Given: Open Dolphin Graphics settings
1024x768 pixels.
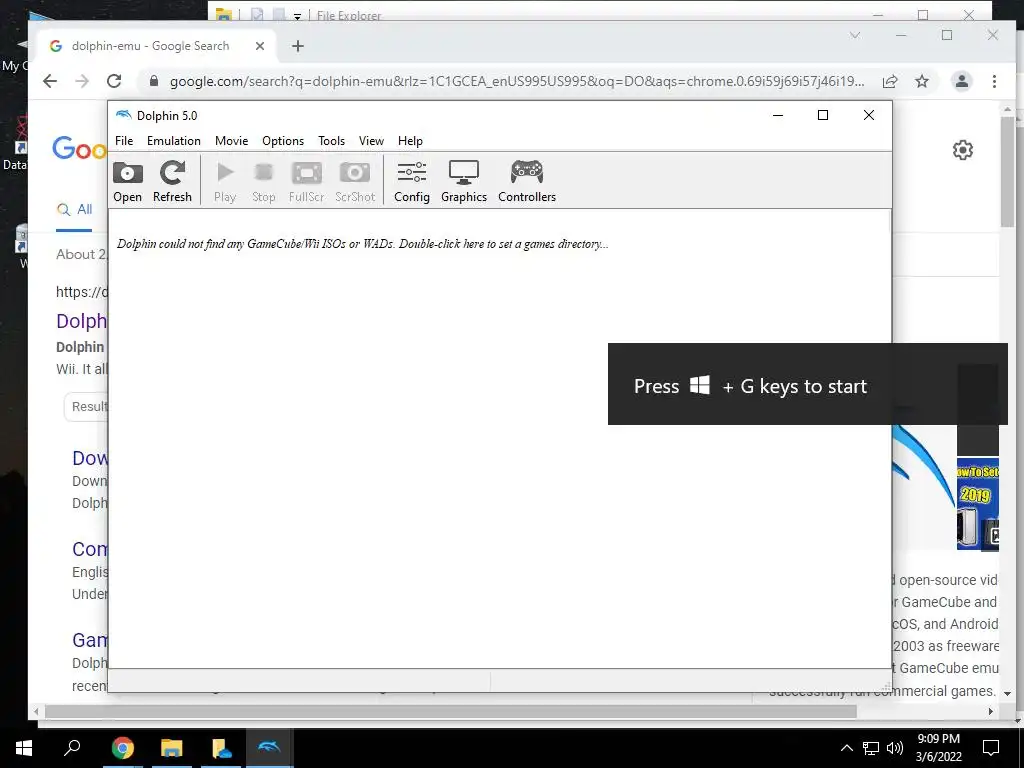Looking at the screenshot, I should click(464, 181).
